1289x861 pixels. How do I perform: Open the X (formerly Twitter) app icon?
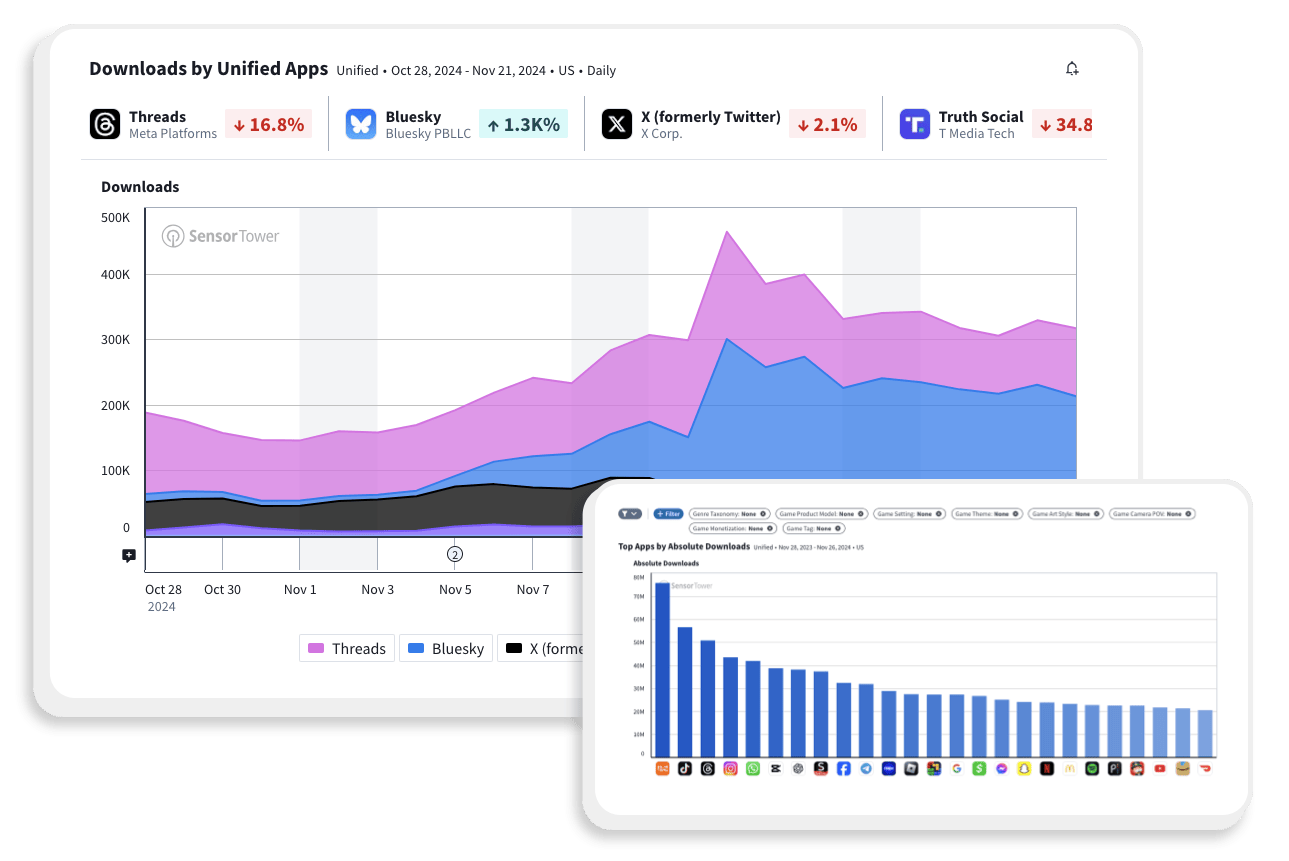click(617, 124)
